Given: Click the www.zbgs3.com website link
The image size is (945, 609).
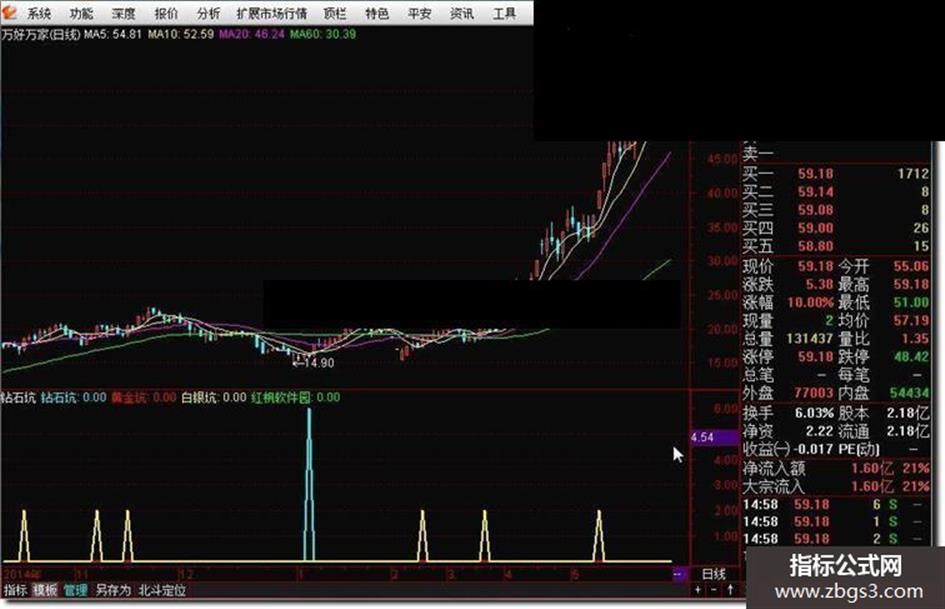Looking at the screenshot, I should pyautogui.click(x=848, y=592).
